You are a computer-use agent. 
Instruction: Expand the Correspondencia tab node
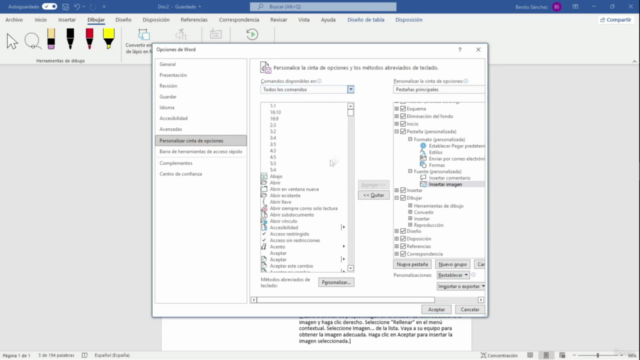pos(396,254)
